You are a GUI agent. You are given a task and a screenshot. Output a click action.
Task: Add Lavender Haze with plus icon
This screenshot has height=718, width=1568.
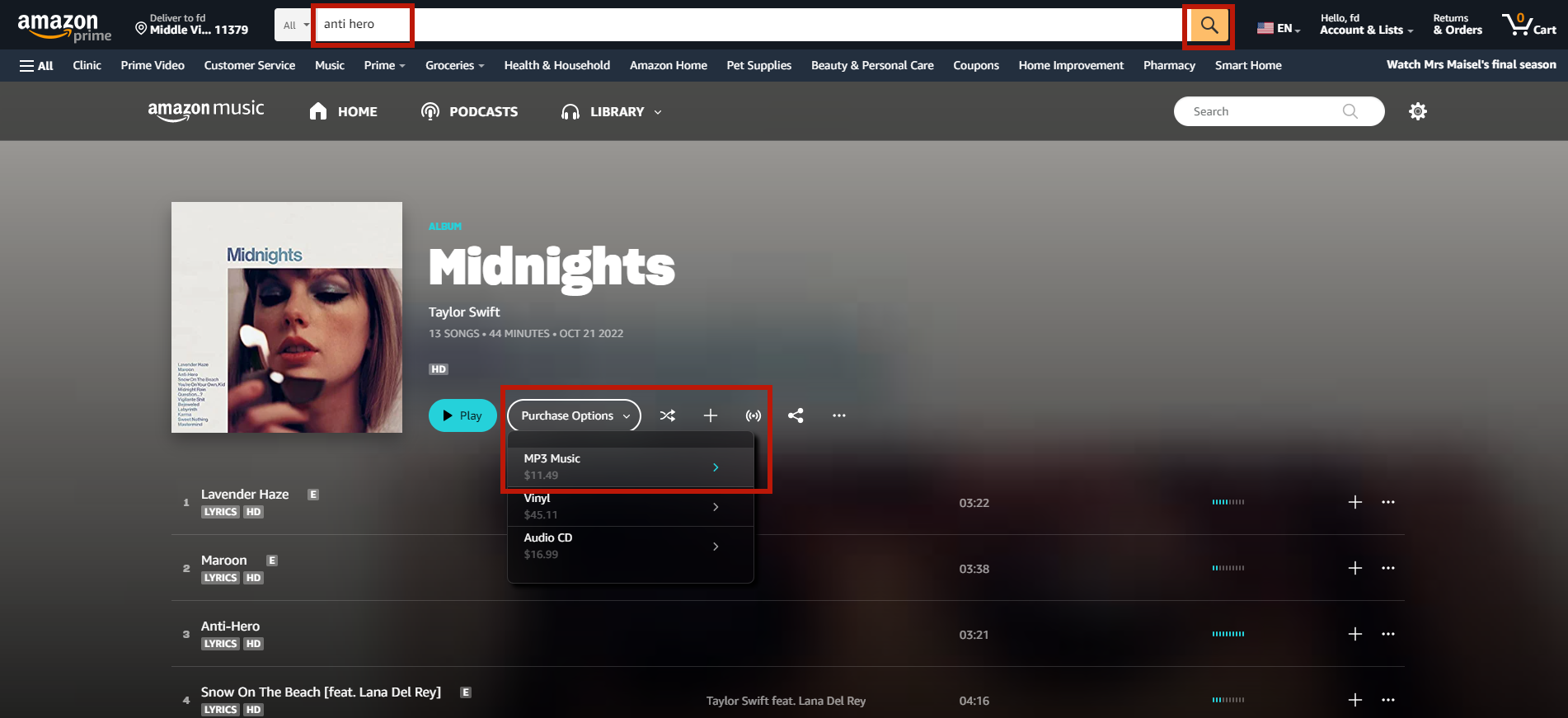tap(1355, 502)
